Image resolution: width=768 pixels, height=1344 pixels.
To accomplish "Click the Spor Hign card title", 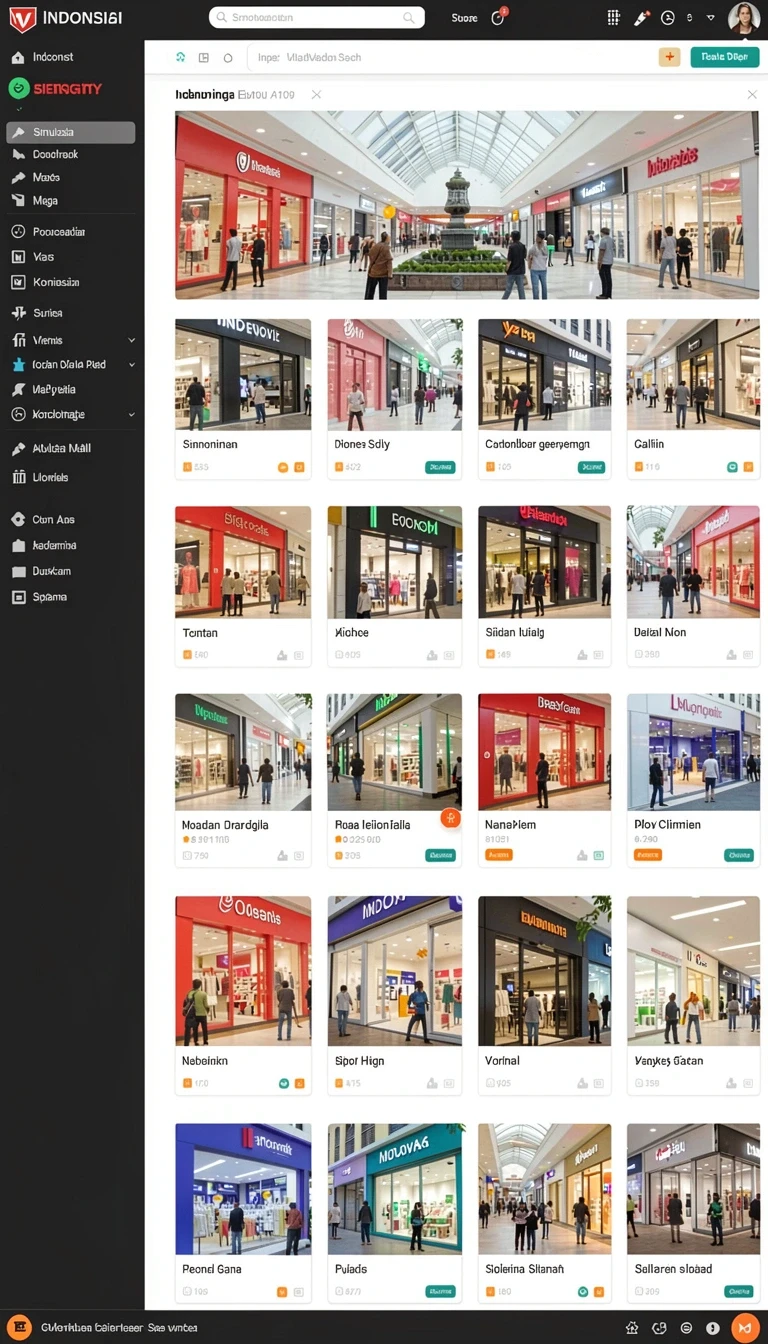I will (359, 1061).
